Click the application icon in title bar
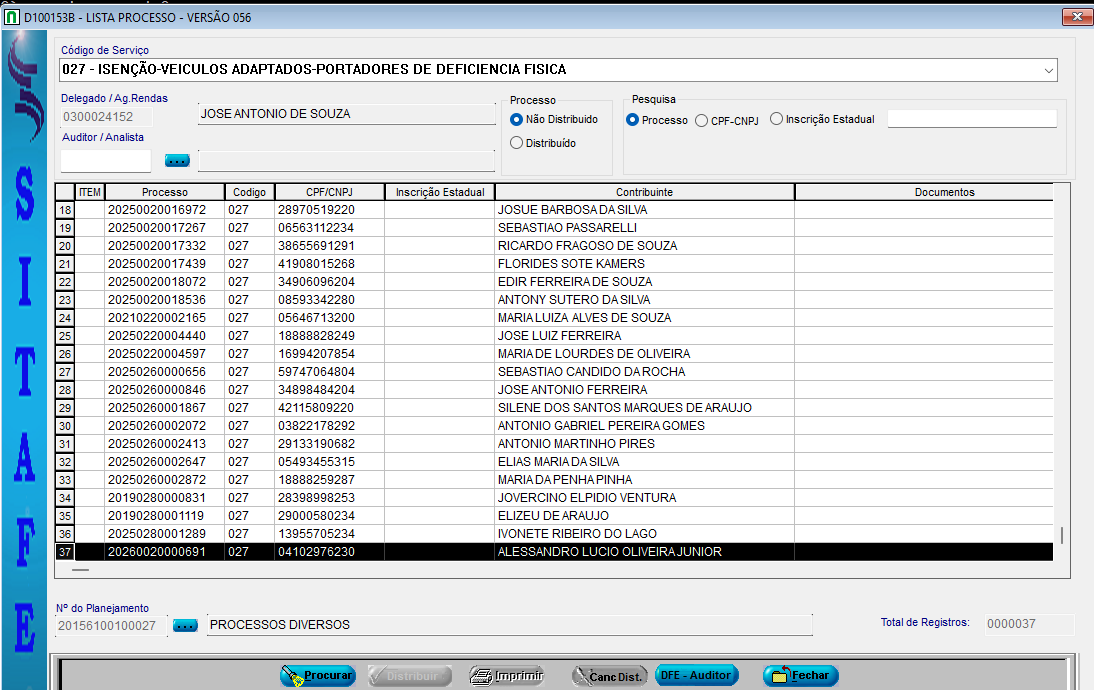This screenshot has width=1094, height=690. [12, 18]
